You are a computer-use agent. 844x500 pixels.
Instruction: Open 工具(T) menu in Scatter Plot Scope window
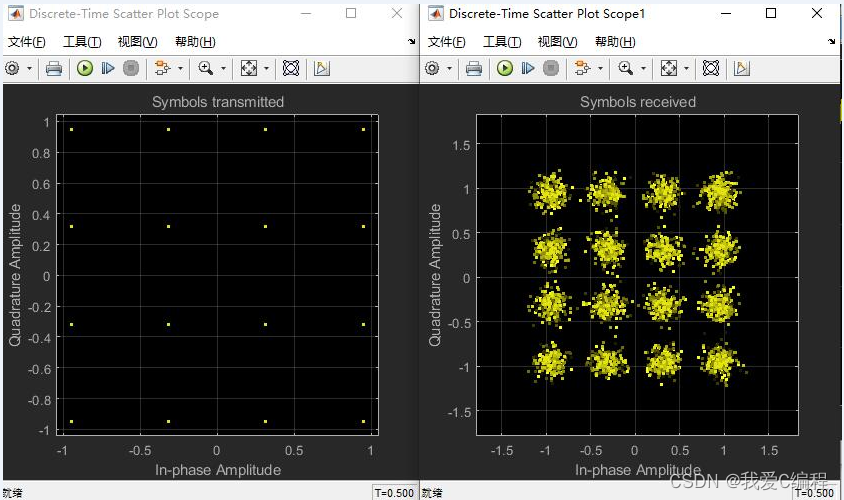pyautogui.click(x=82, y=41)
